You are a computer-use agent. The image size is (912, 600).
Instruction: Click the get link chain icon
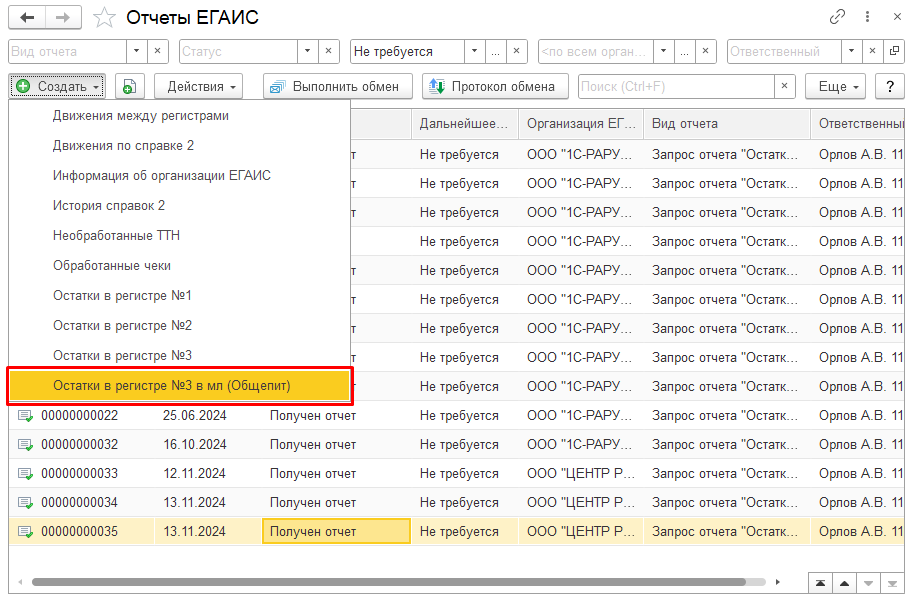[837, 18]
